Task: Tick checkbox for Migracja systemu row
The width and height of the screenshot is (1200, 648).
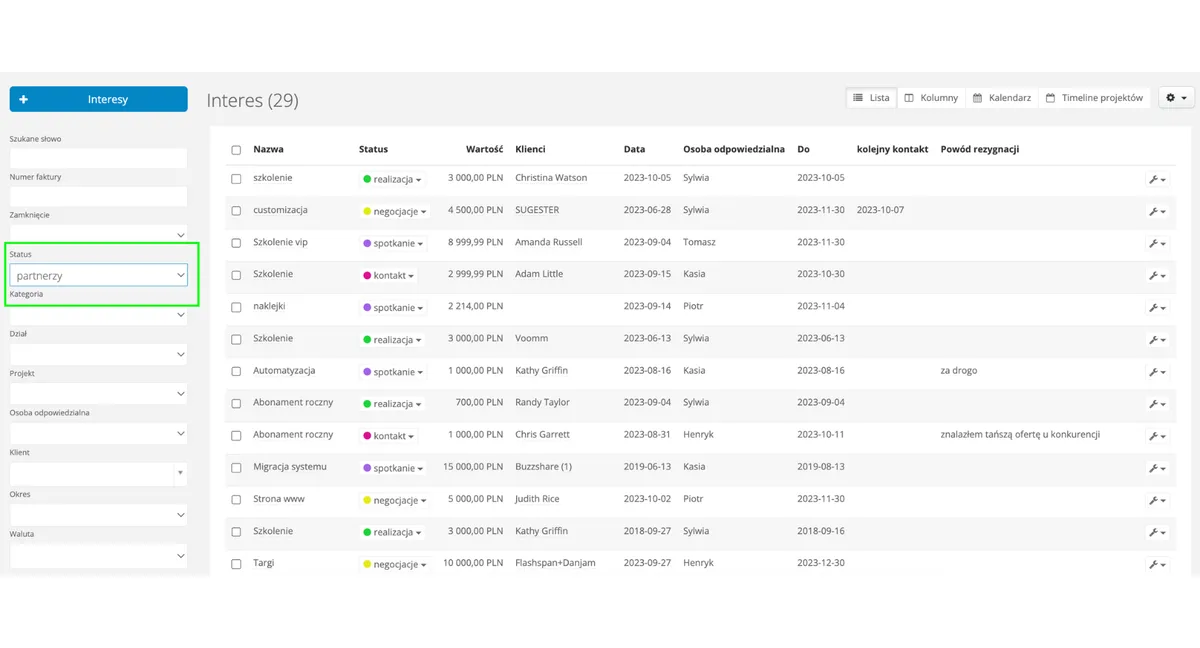Action: coord(236,467)
